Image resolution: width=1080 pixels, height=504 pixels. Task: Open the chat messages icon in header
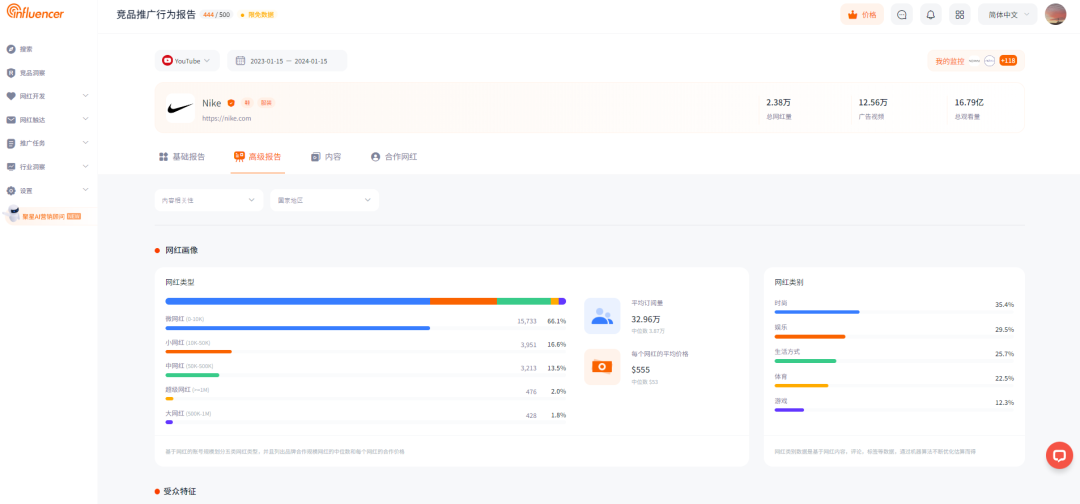(902, 14)
